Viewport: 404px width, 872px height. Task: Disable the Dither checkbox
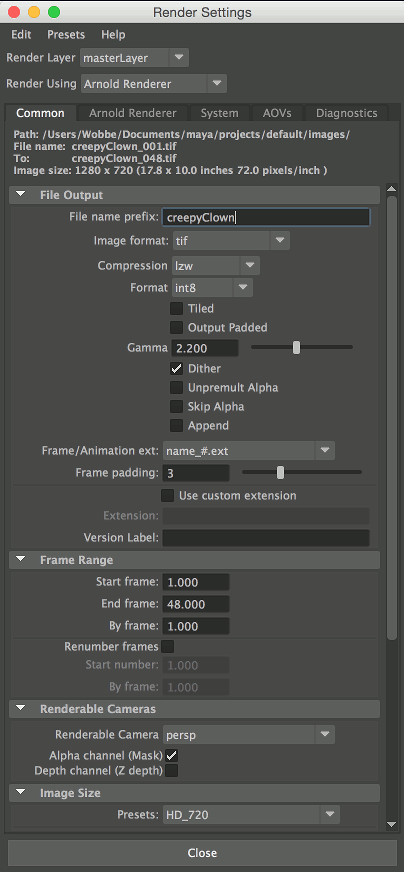tap(176, 369)
